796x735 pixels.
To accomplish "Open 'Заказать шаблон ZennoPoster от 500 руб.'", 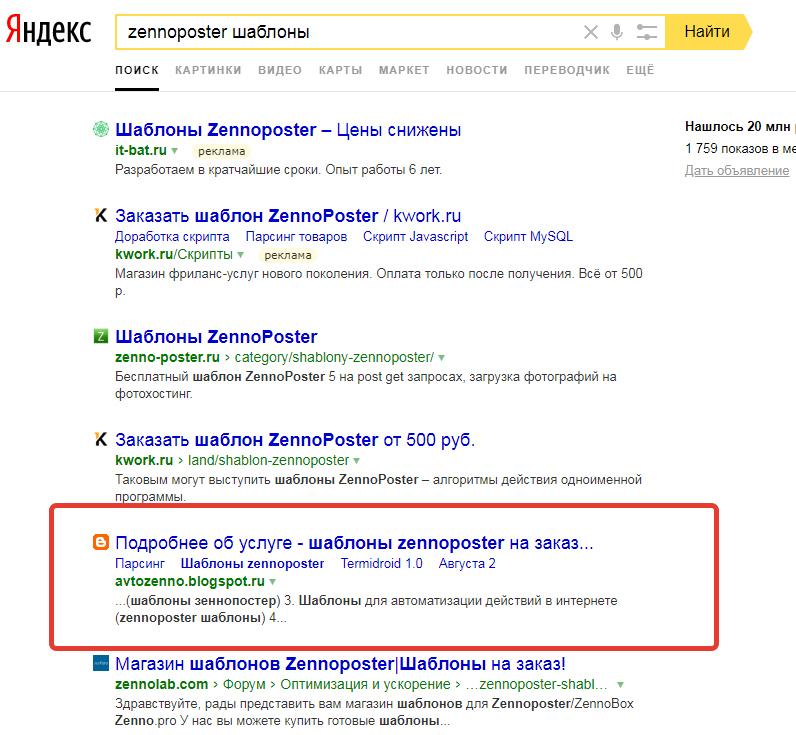I will point(295,440).
